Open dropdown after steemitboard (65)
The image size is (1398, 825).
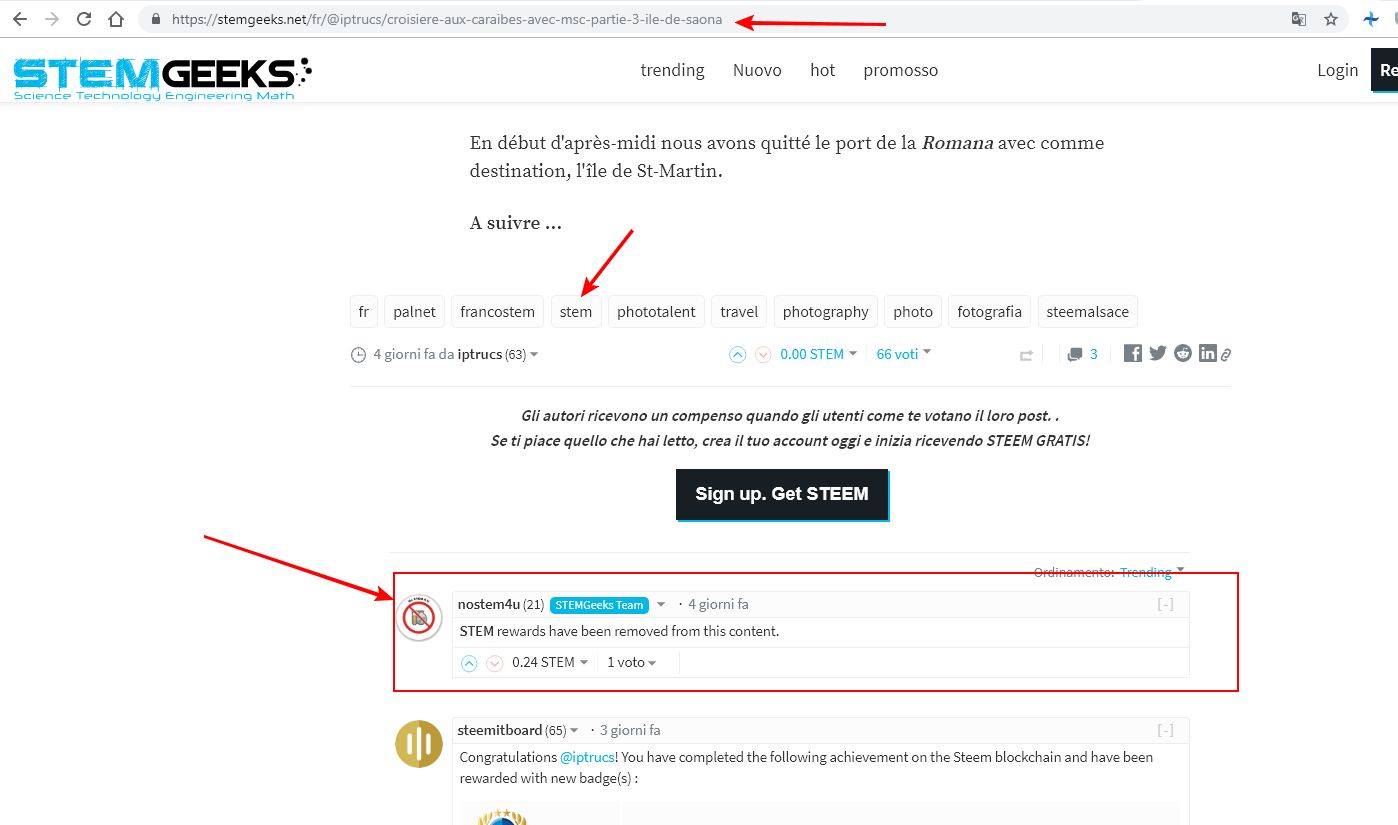pyautogui.click(x=575, y=731)
